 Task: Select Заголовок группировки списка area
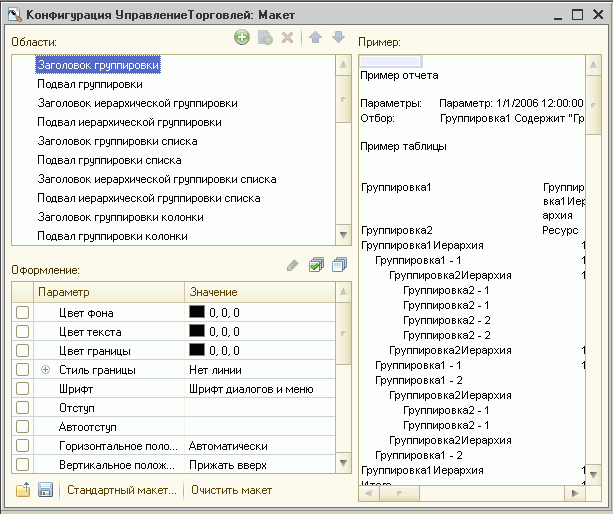click(117, 141)
